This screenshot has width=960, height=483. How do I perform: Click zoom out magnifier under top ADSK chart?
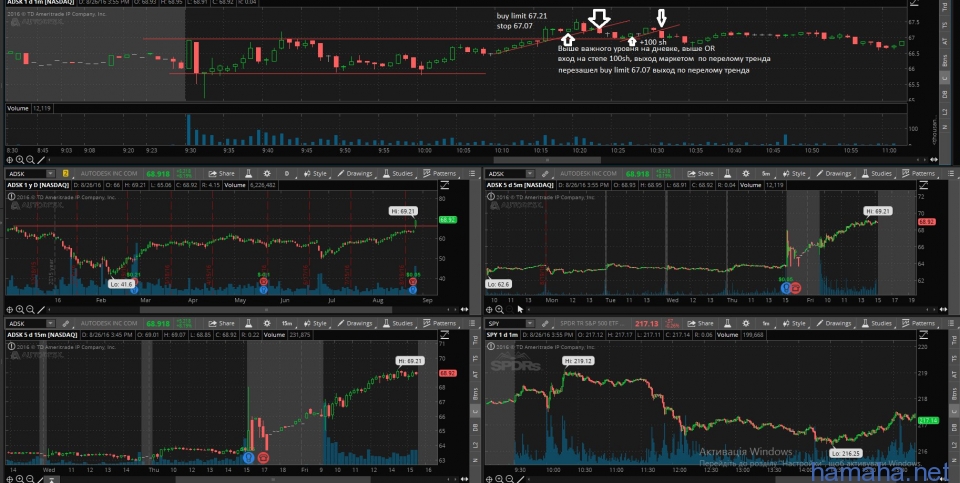(31, 160)
